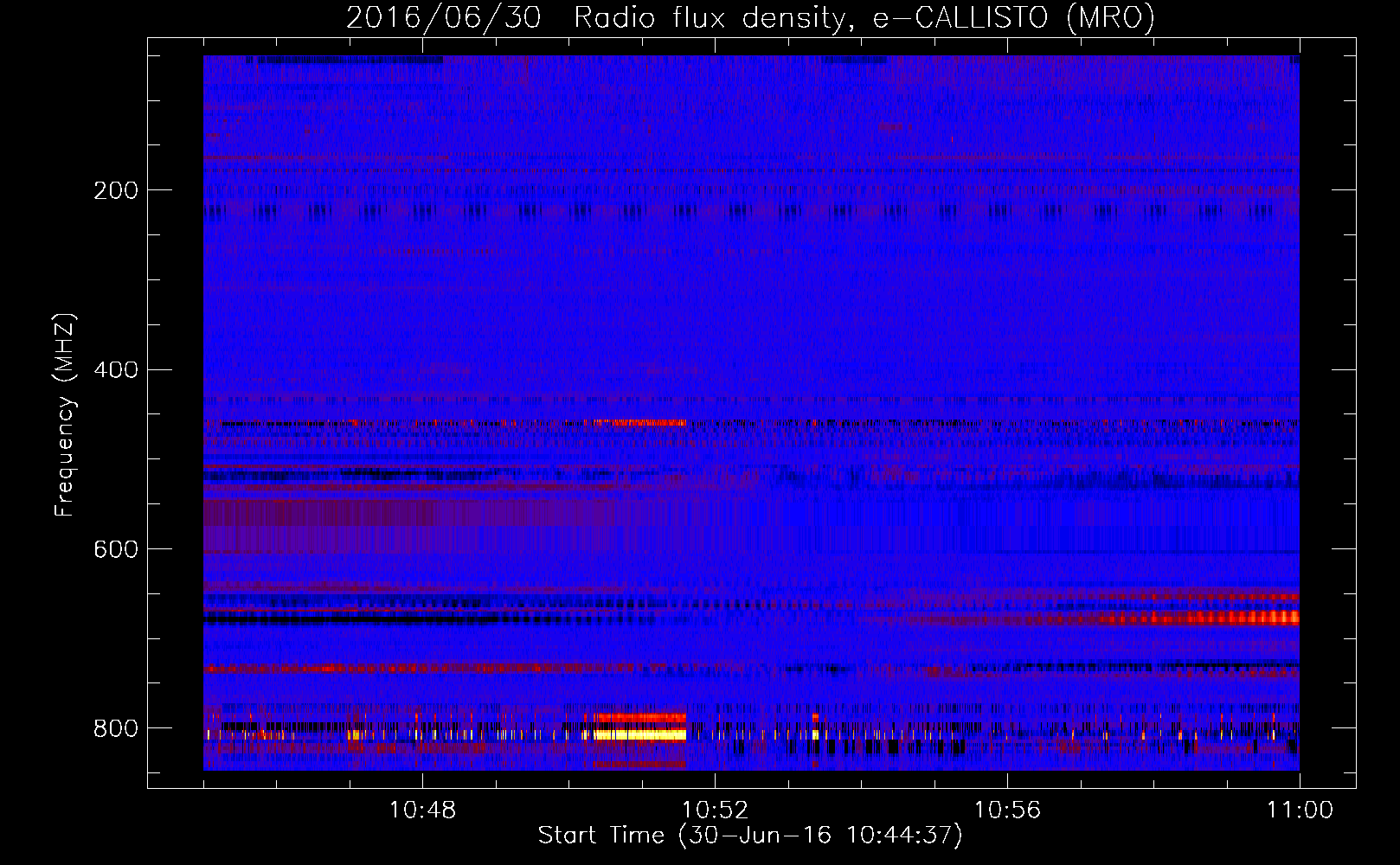This screenshot has width=1400, height=865.
Task: Click the 'Start Time (30-Jun-16 10:44:37)' axis label
Action: point(750,836)
